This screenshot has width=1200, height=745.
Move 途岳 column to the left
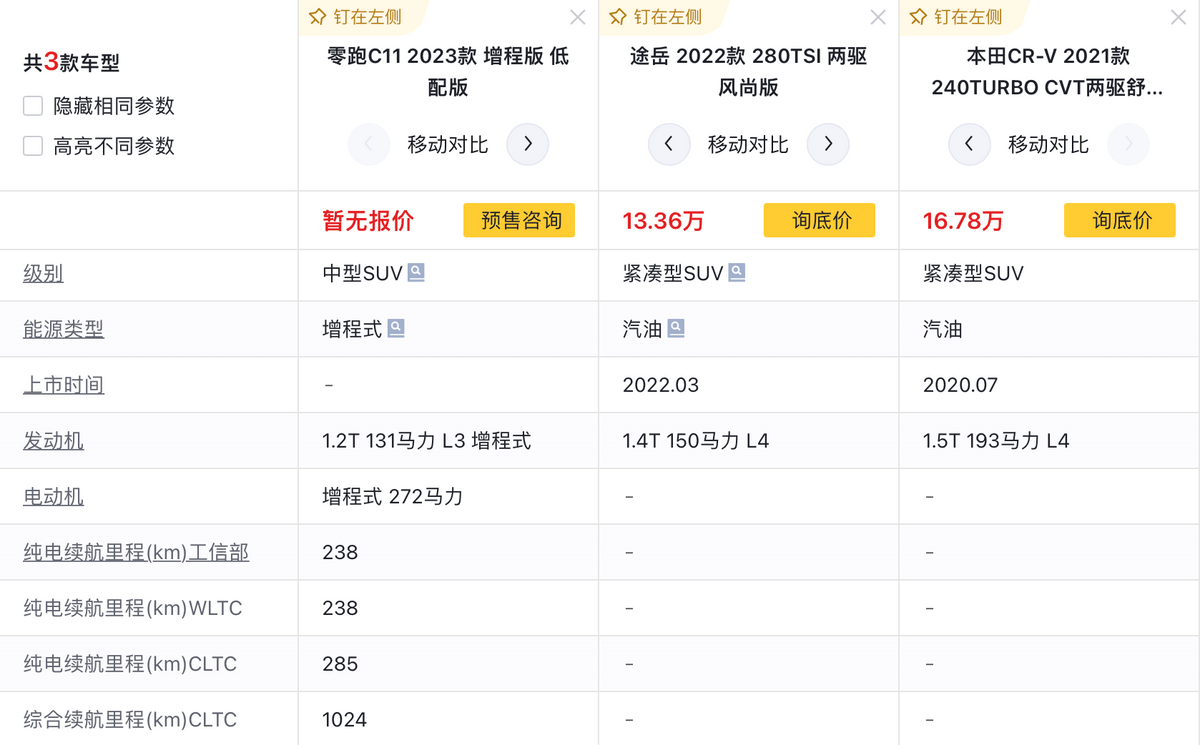669,144
